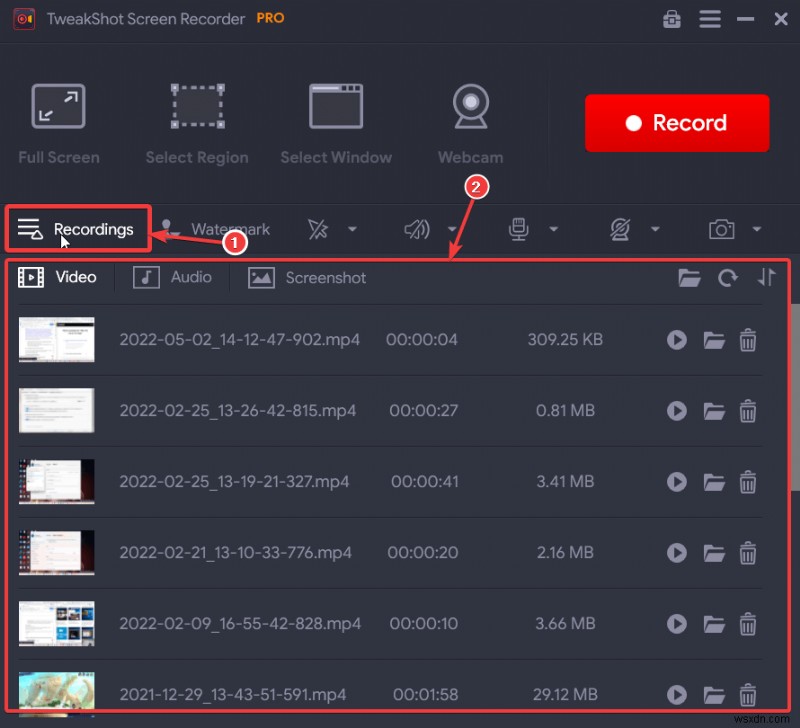Refresh the recordings list
Image resolution: width=800 pixels, height=728 pixels.
tap(728, 278)
